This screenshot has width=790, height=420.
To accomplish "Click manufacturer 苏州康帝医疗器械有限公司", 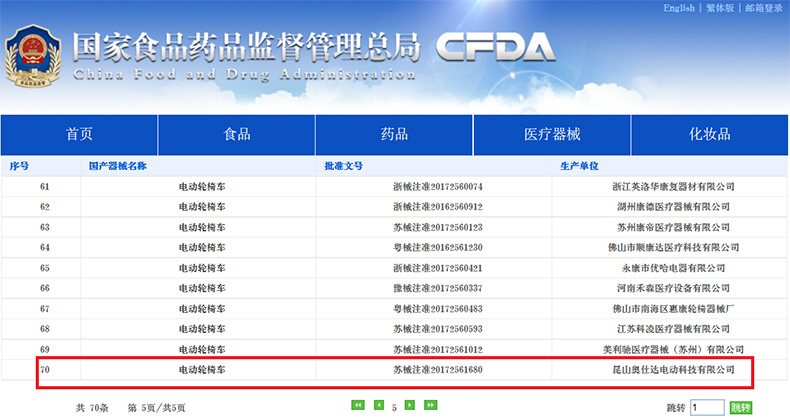I will [x=673, y=228].
